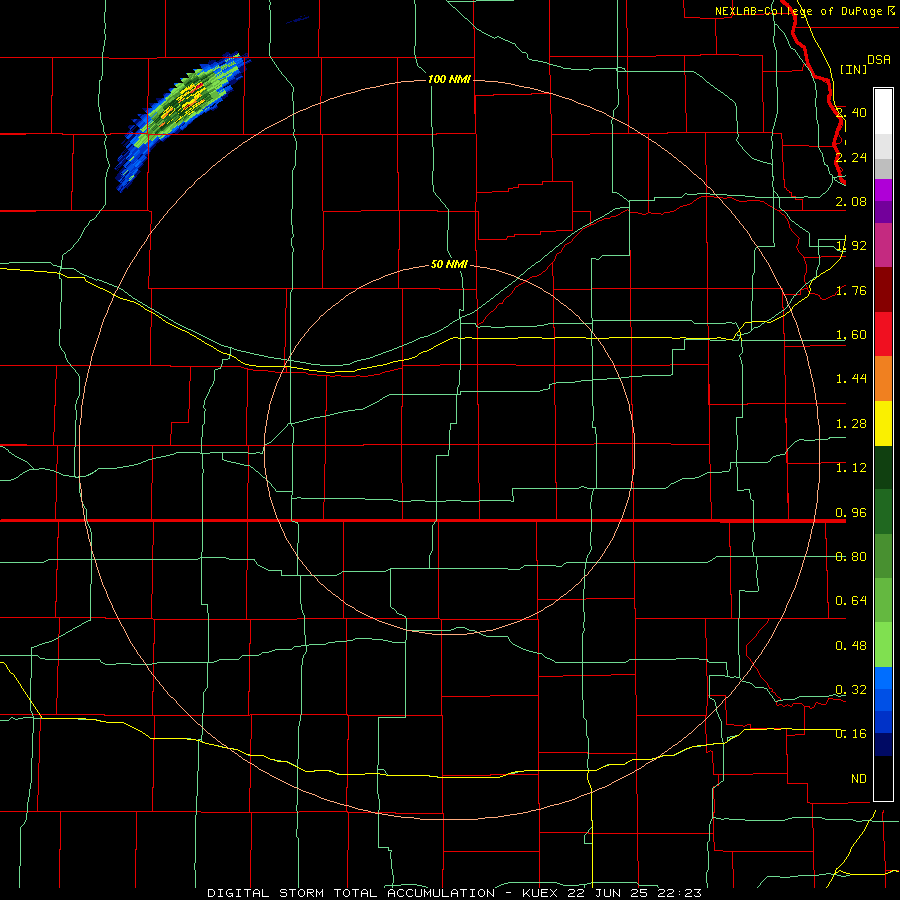The image size is (900, 900).
Task: Select the dark maroon swatch in the legend
Action: click(x=883, y=290)
